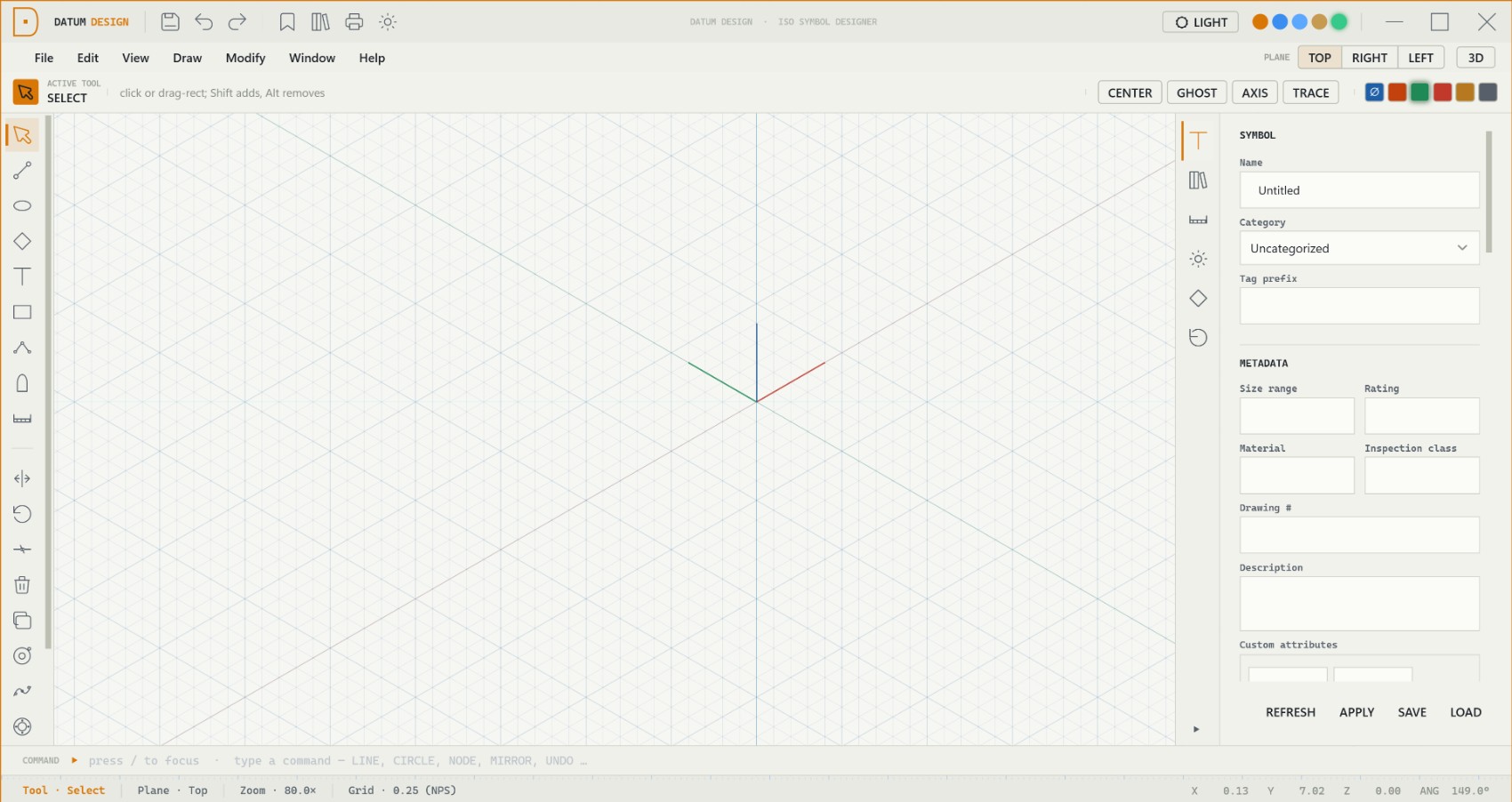
Task: Switch plane to RIGHT
Action: point(1369,58)
